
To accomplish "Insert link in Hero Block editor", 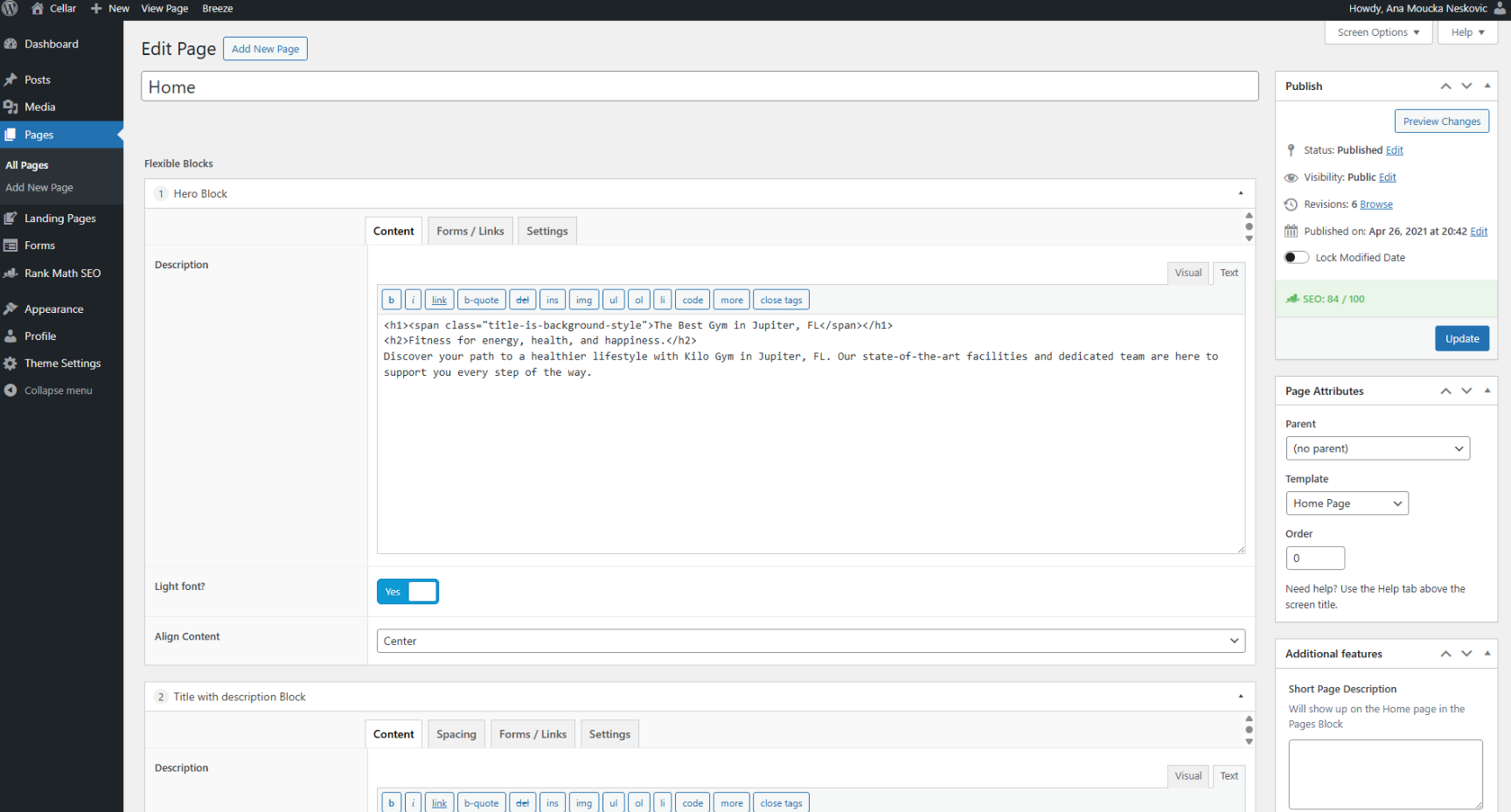I will point(439,300).
